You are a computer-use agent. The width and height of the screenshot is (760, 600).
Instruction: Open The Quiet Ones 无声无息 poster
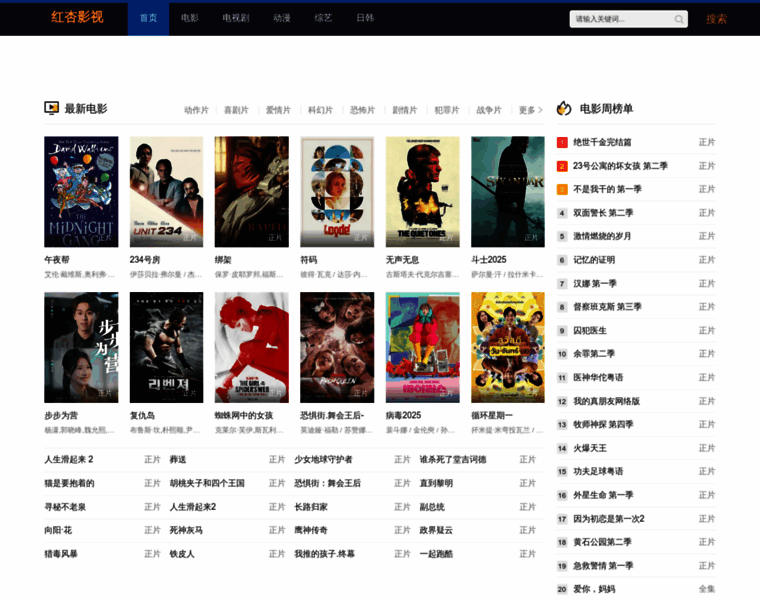click(423, 192)
